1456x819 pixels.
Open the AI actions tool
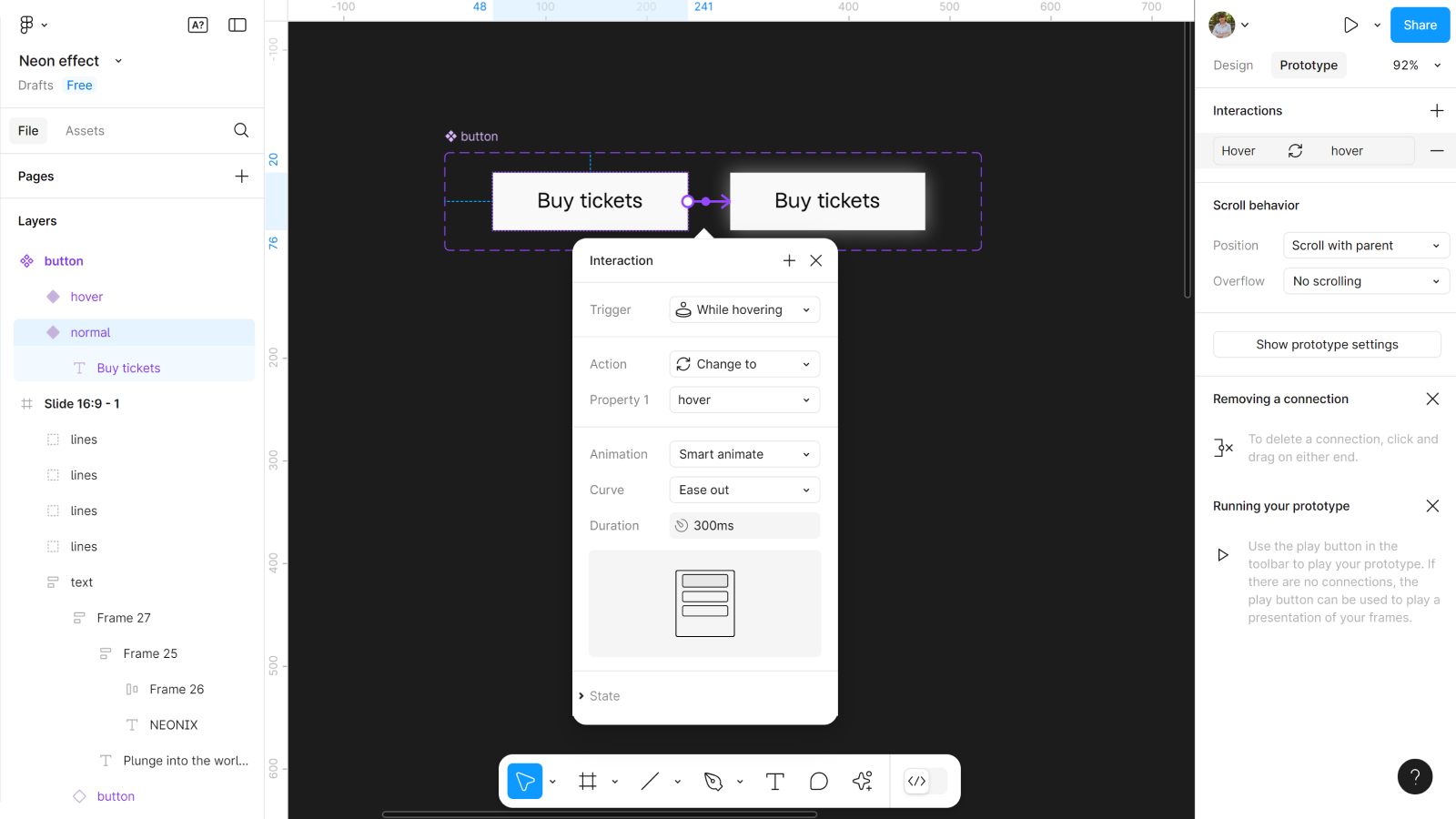tap(862, 781)
